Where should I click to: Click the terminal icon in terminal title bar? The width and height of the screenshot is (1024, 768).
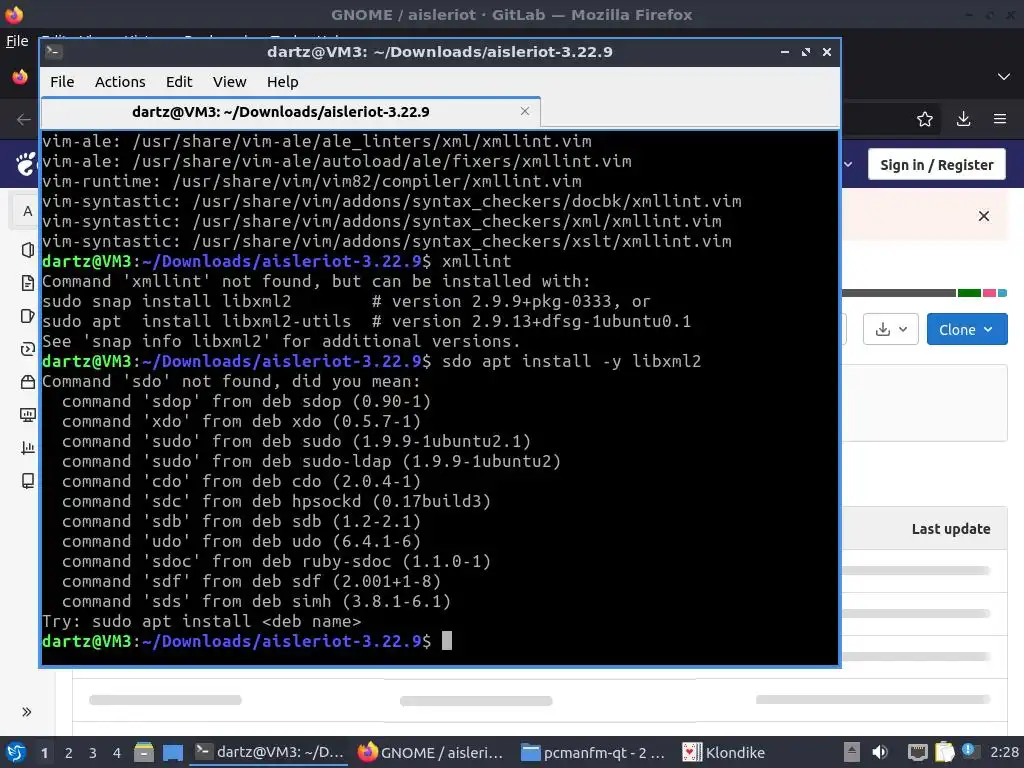click(x=54, y=52)
